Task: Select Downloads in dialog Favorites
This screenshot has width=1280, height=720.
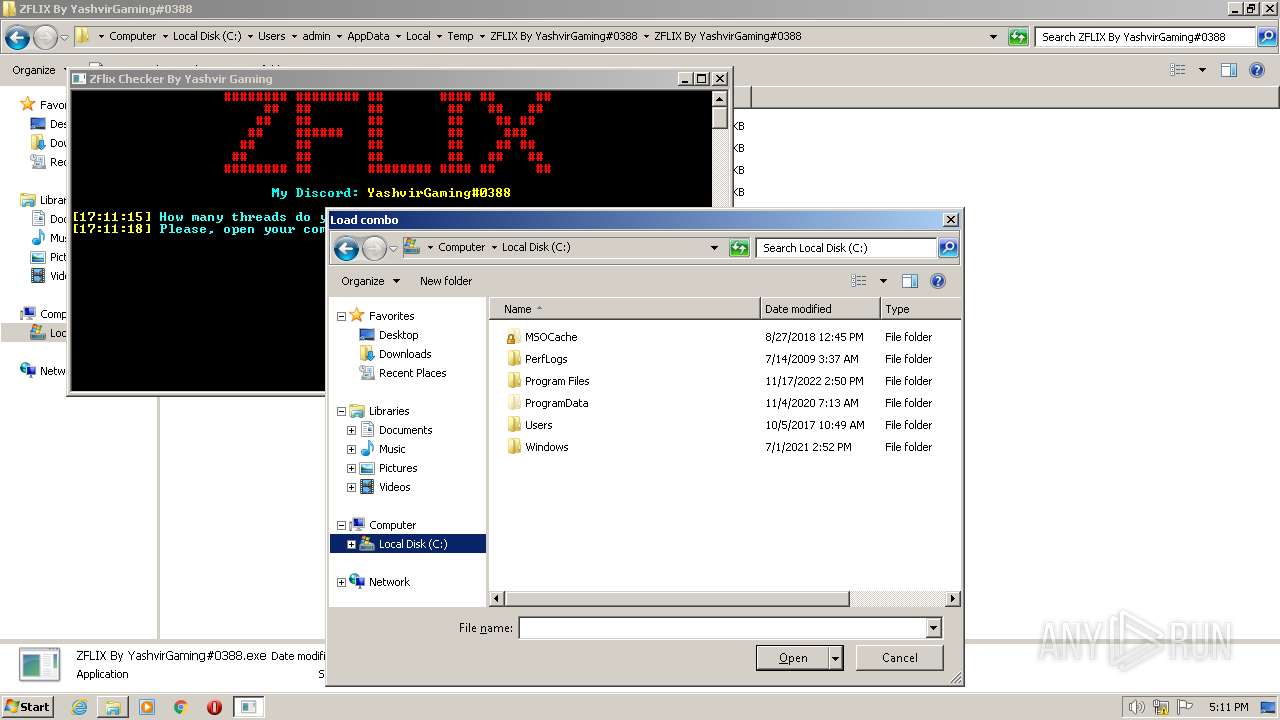Action: (x=405, y=354)
